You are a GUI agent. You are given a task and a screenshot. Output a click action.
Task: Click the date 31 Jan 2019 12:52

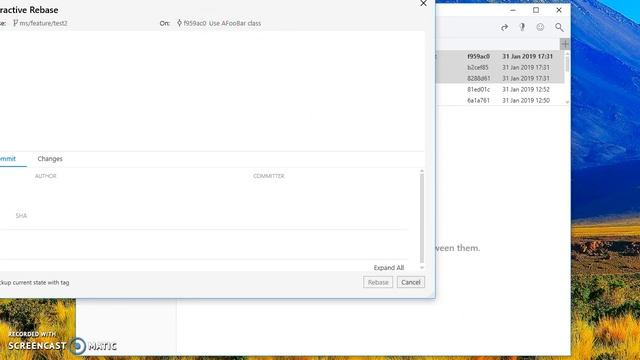pos(526,89)
